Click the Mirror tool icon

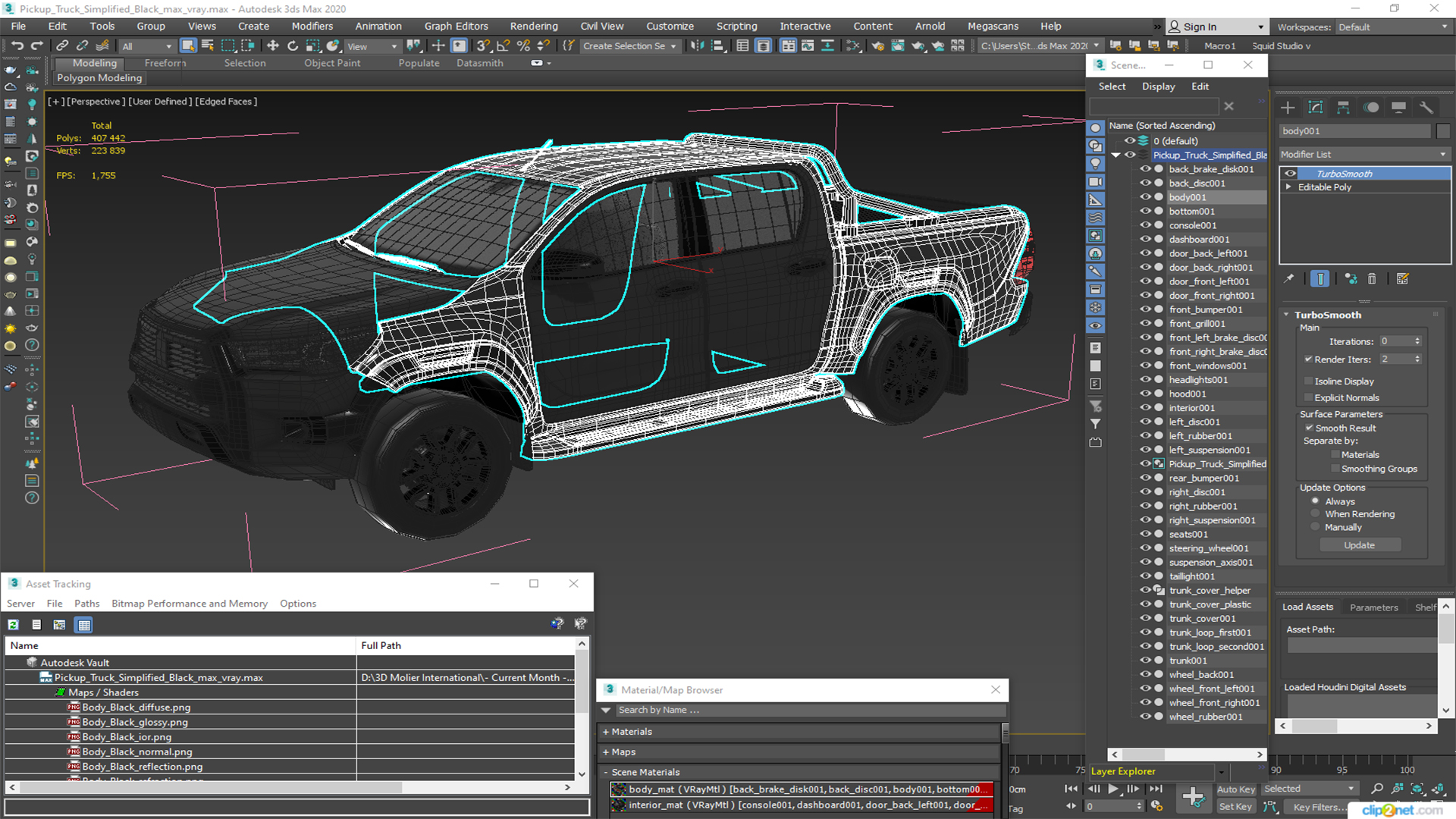(697, 46)
